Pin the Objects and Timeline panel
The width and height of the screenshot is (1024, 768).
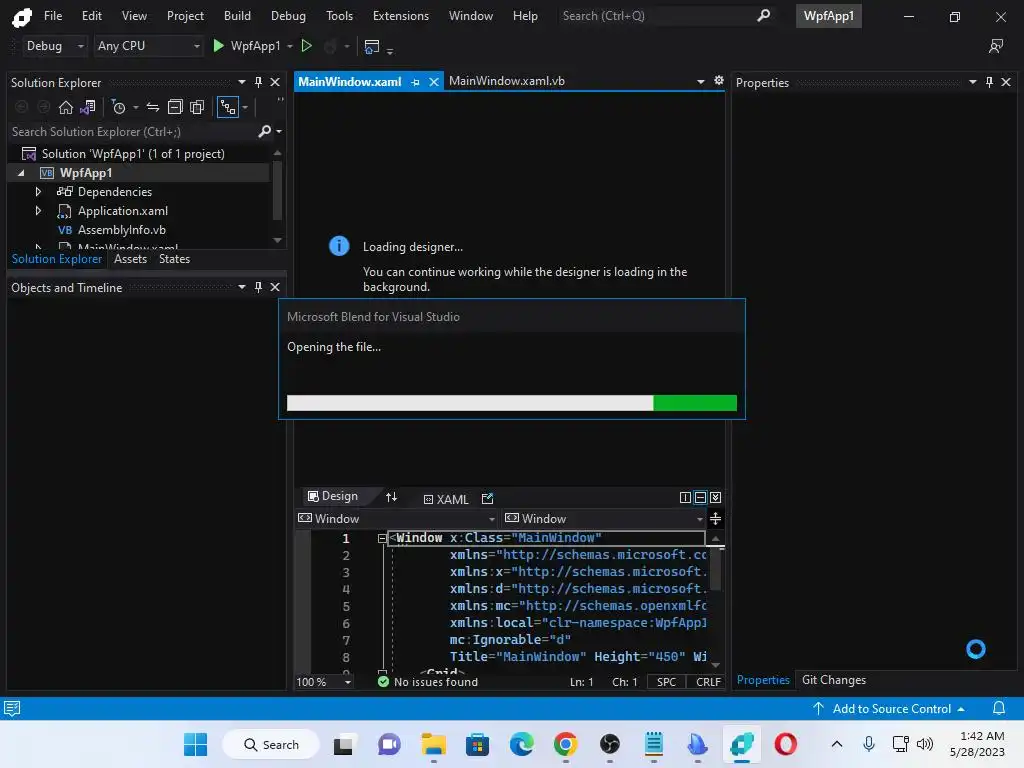(x=258, y=287)
